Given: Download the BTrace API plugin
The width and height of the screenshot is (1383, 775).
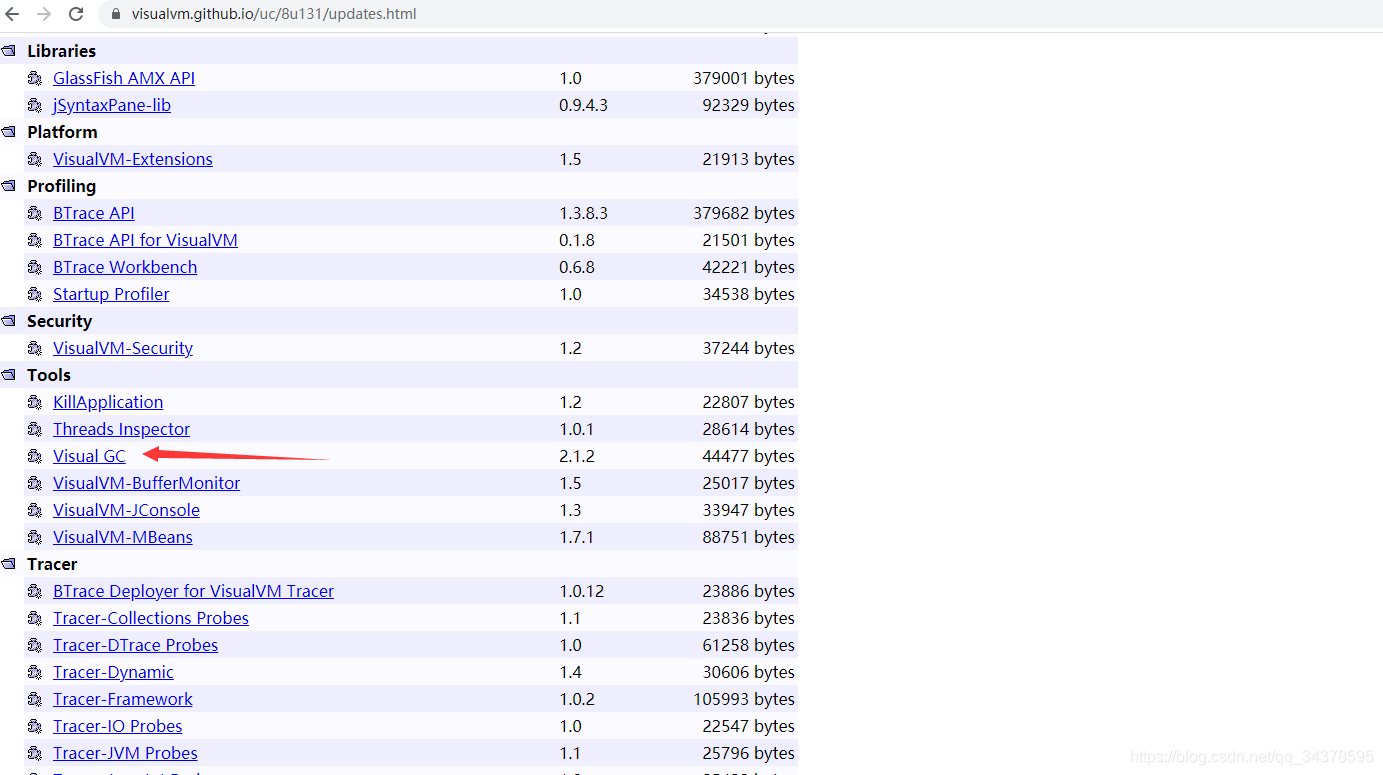Looking at the screenshot, I should 94,213.
